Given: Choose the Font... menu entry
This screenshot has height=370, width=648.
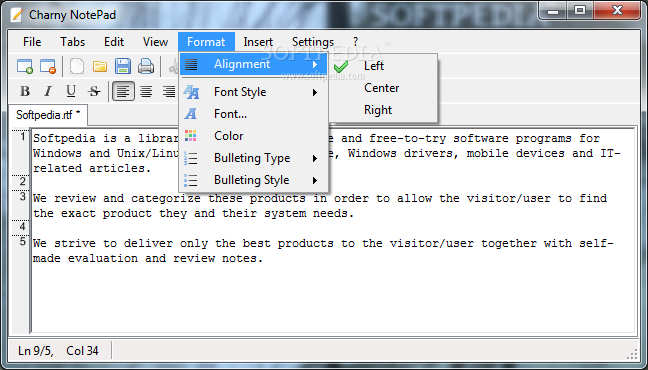Looking at the screenshot, I should point(254,114).
